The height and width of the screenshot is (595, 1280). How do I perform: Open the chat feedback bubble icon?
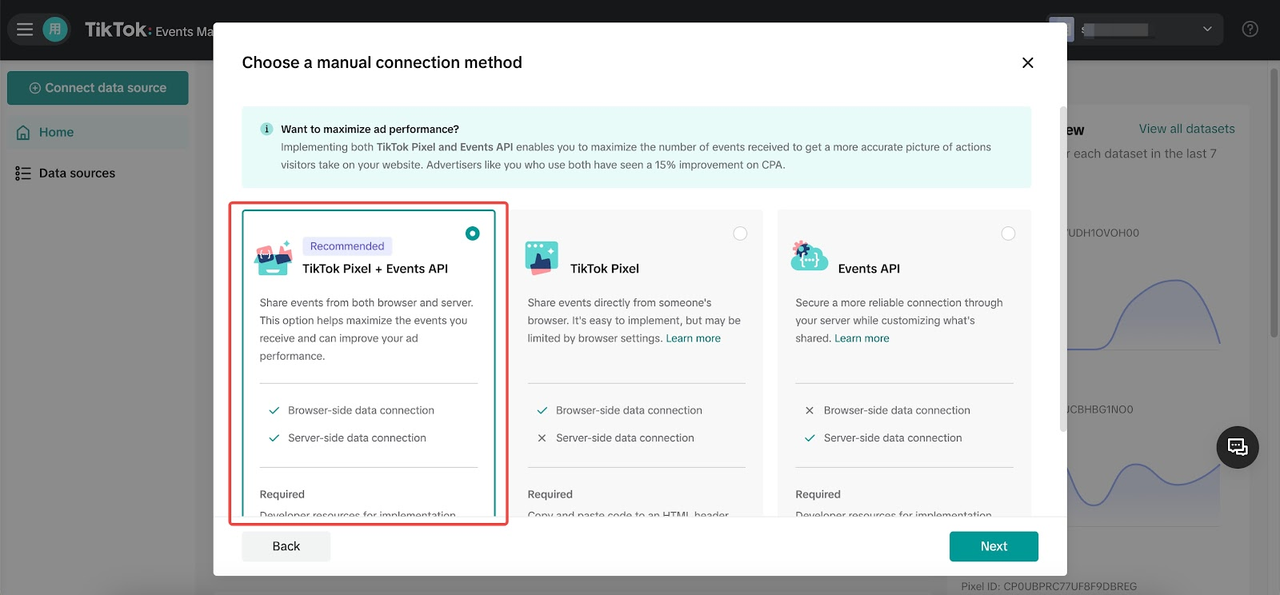click(x=1237, y=447)
